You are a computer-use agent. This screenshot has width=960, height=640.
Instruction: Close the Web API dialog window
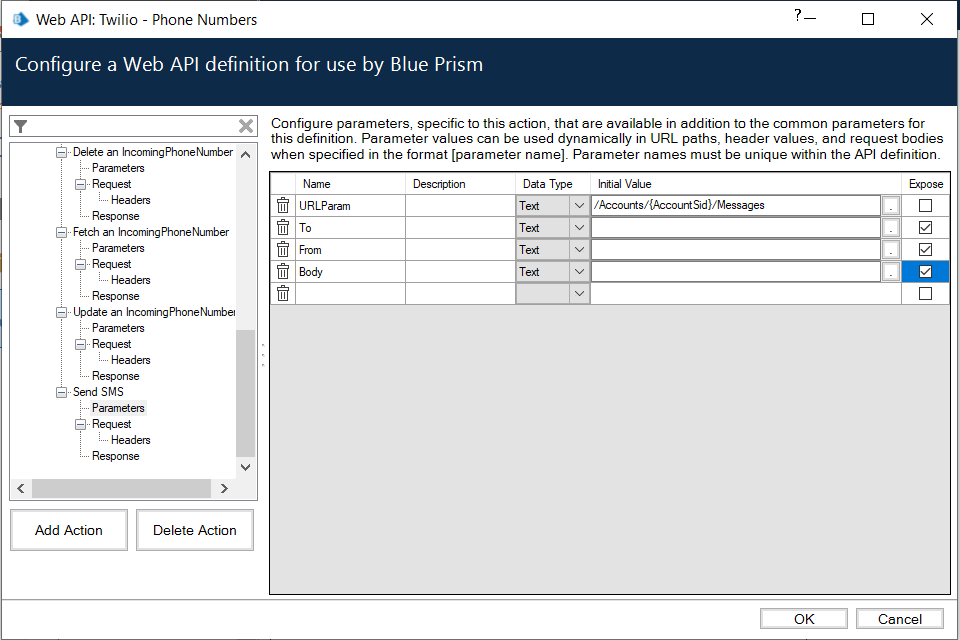coord(927,19)
